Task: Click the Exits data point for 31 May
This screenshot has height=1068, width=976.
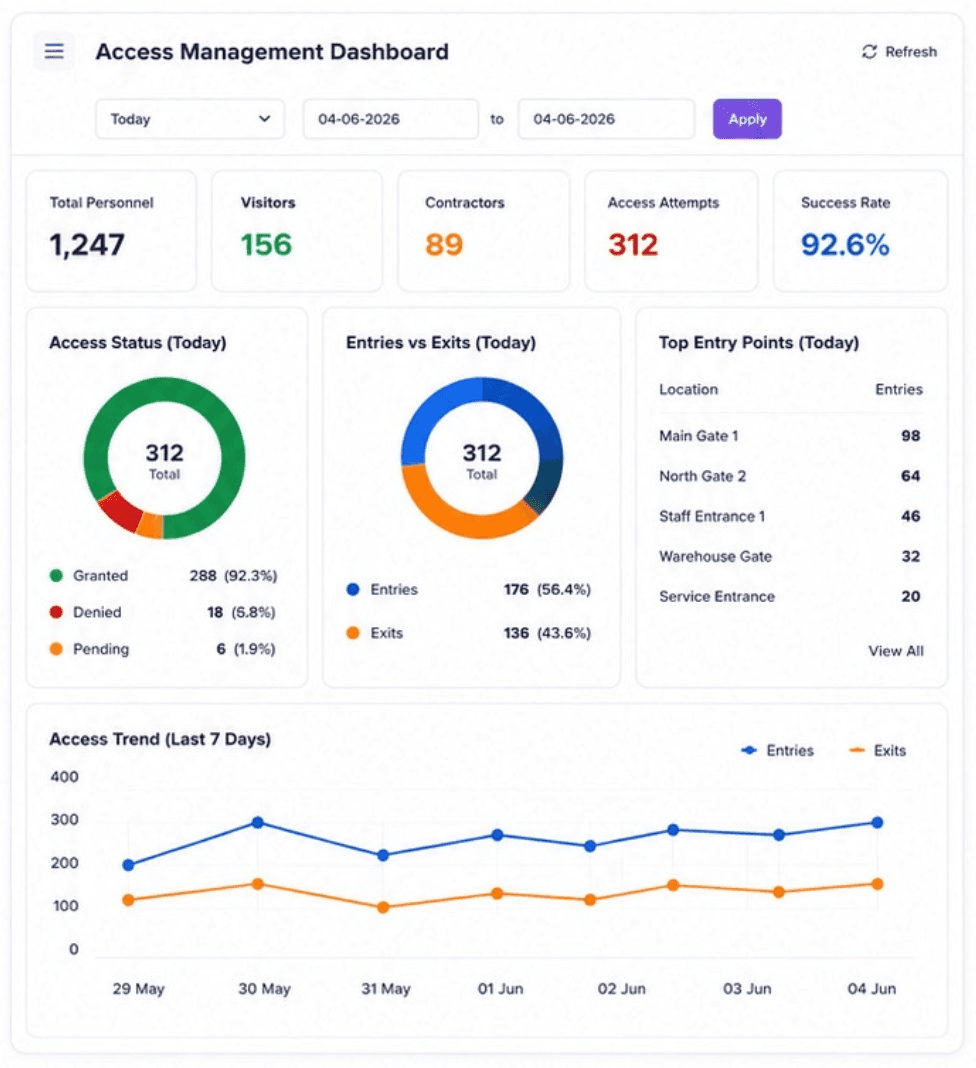Action: coord(383,907)
